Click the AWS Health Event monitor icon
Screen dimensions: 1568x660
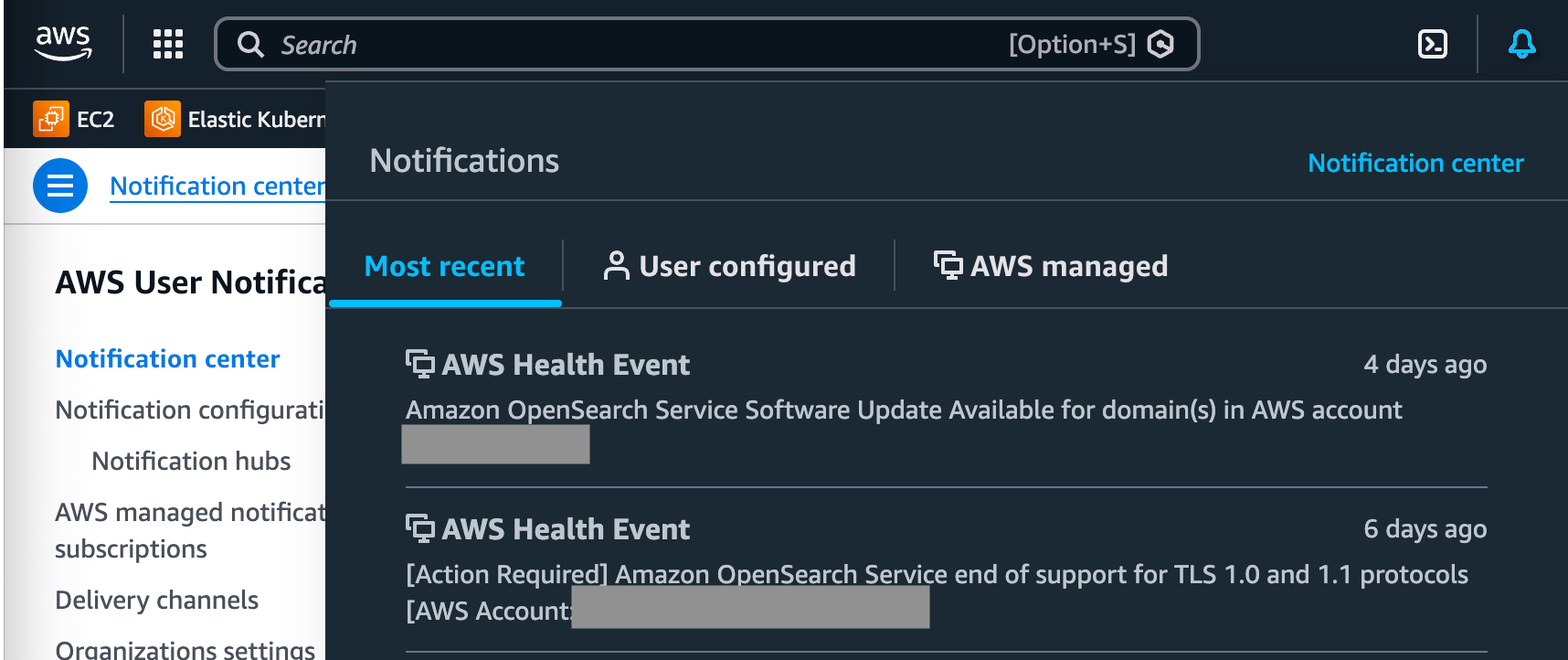[x=419, y=363]
